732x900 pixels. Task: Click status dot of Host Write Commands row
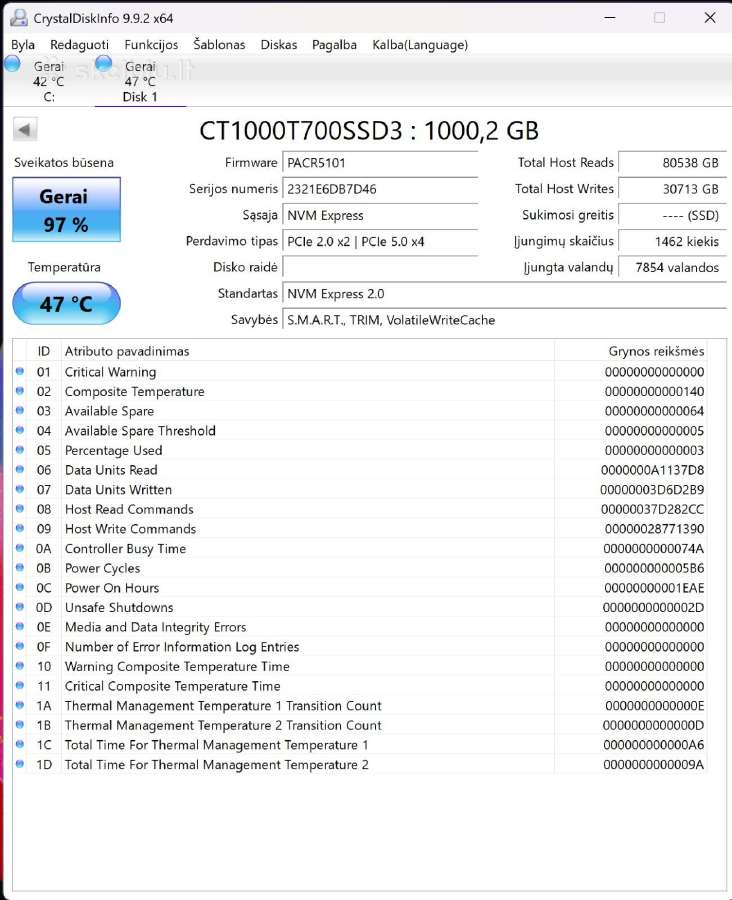[x=20, y=528]
